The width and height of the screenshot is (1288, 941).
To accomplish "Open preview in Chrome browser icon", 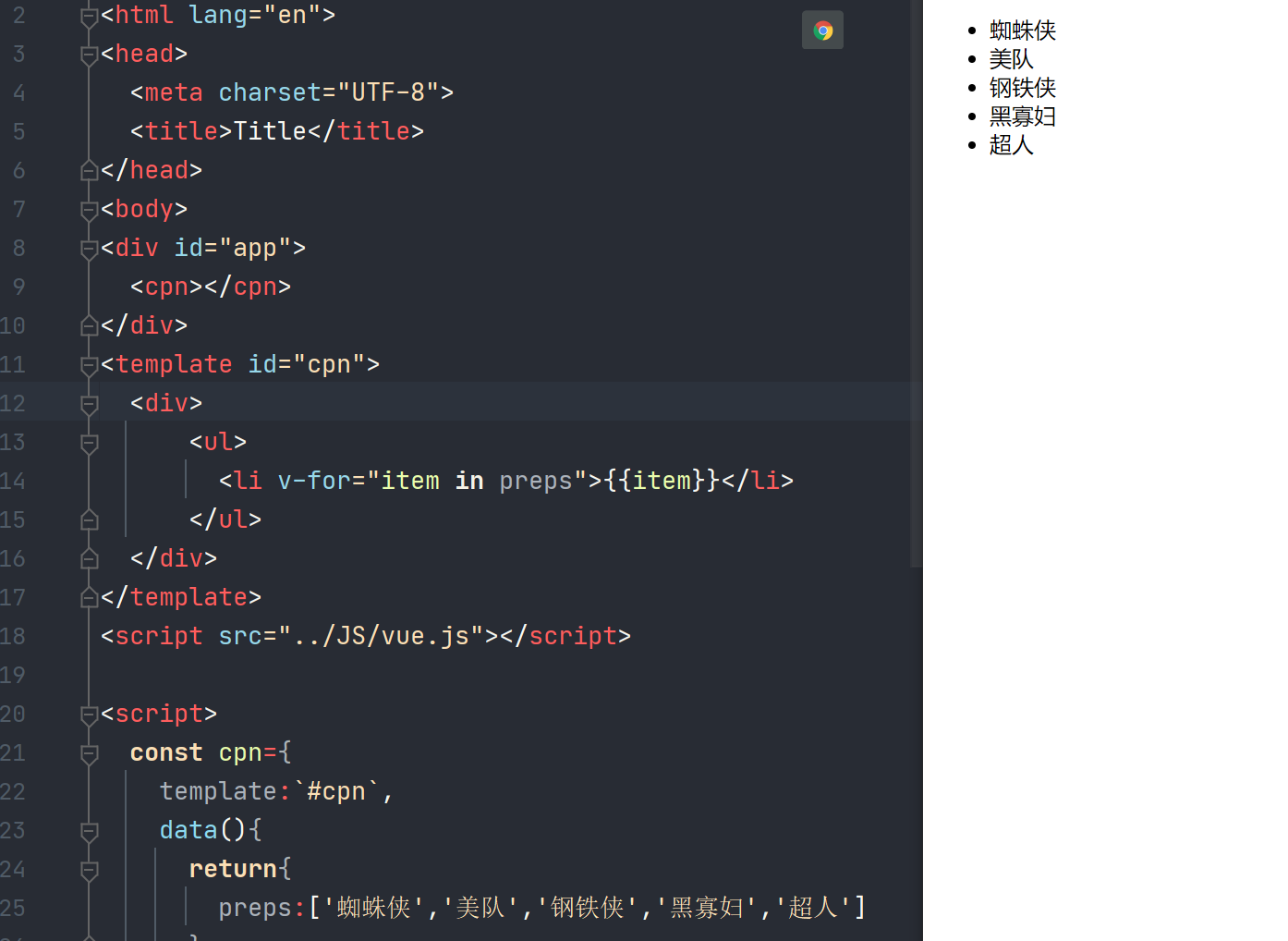I will tap(822, 31).
